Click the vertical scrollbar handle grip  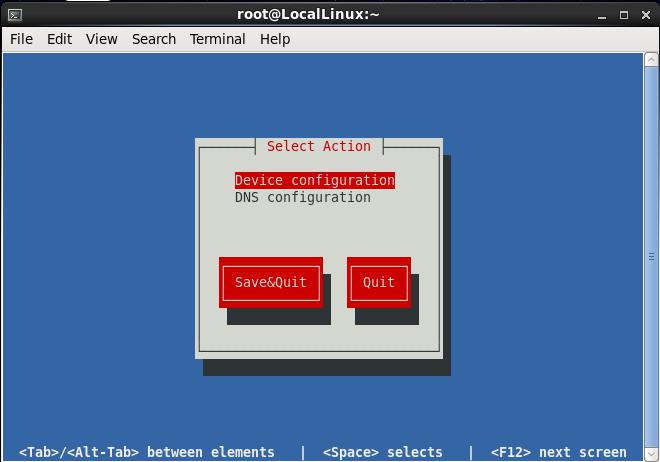651,256
